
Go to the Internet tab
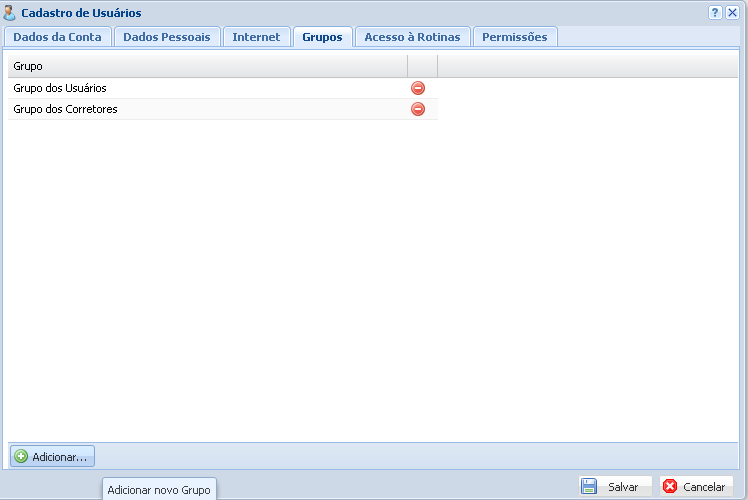[x=256, y=37]
